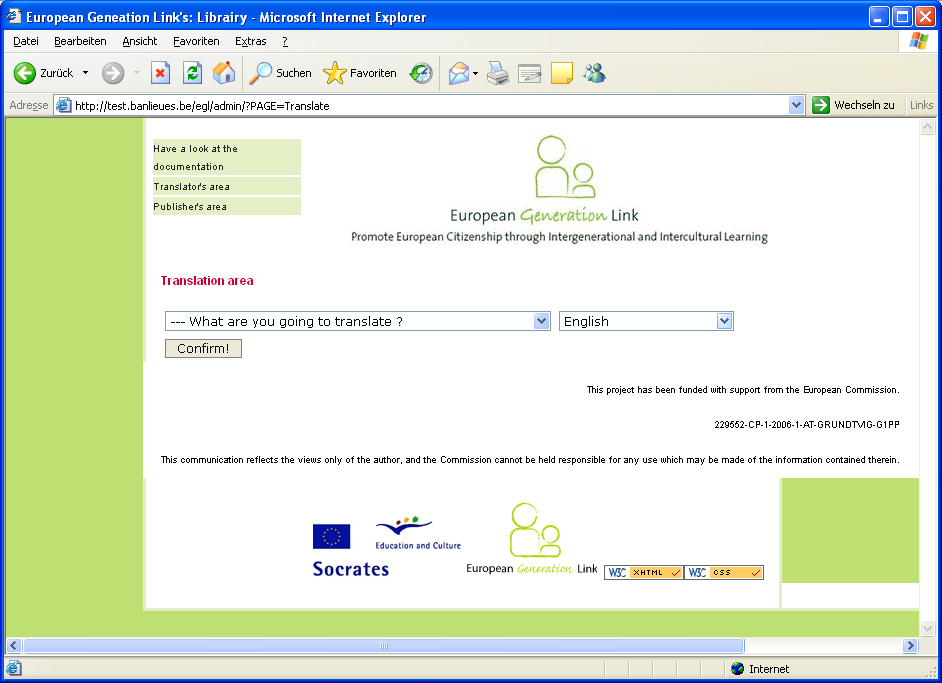Click the vertical scrollbar up arrow

(928, 127)
